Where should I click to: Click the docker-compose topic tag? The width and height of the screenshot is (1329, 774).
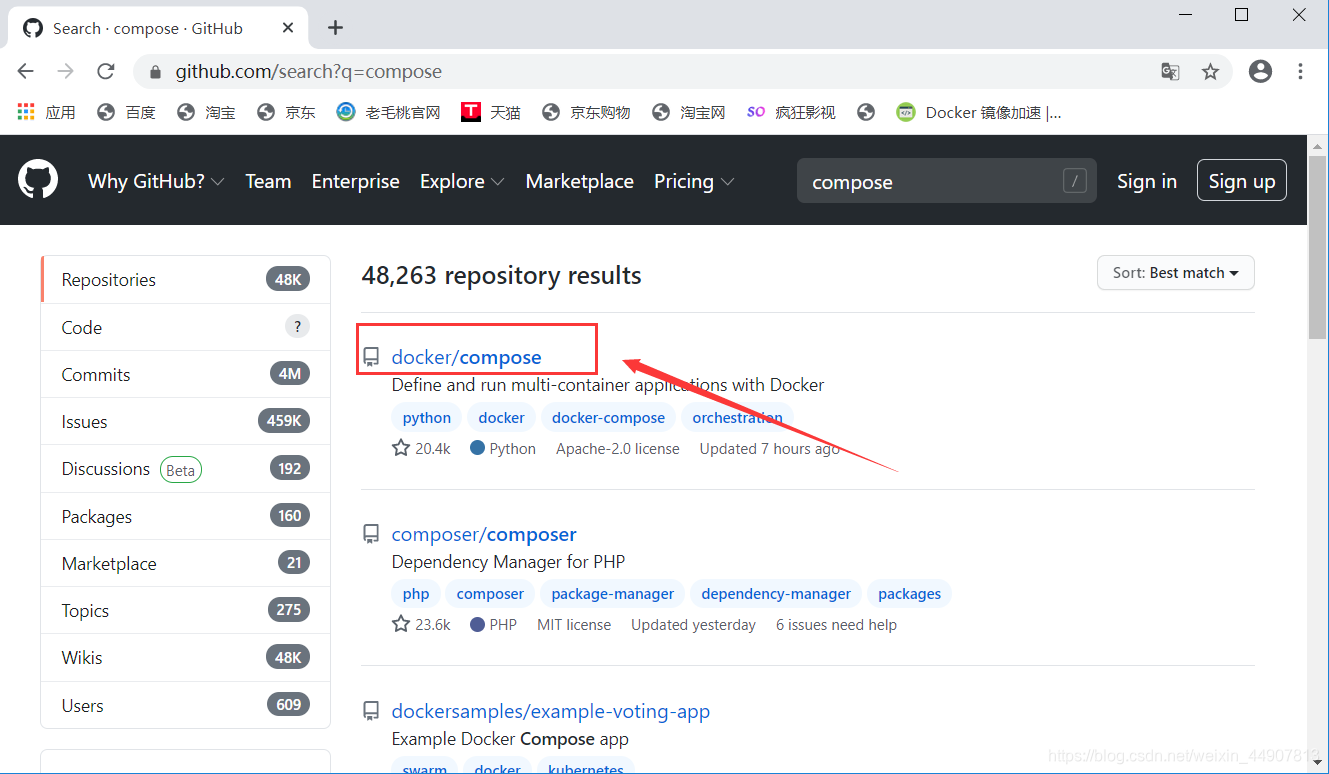[x=608, y=417]
